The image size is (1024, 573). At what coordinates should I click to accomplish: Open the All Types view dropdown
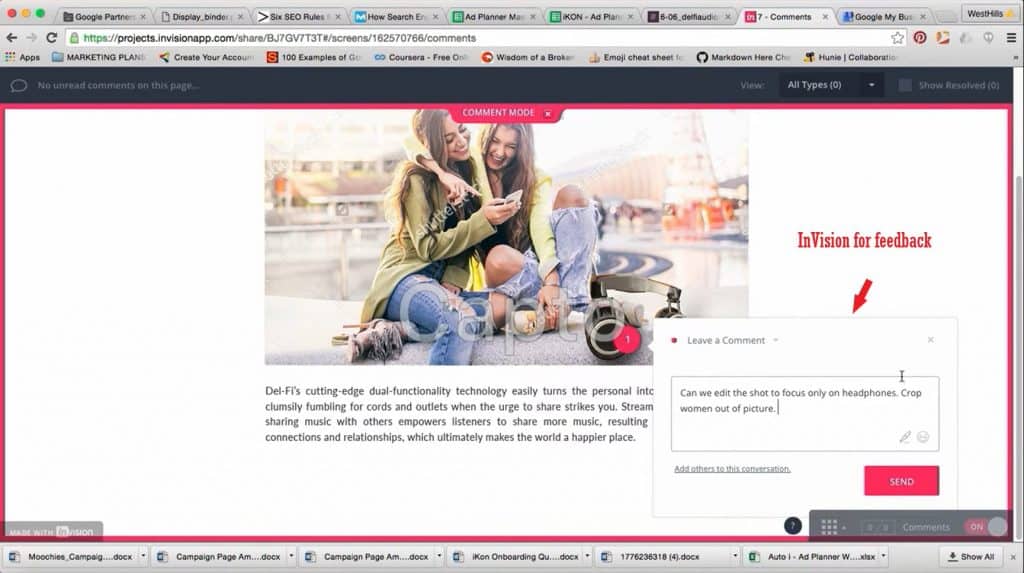pyautogui.click(x=830, y=85)
